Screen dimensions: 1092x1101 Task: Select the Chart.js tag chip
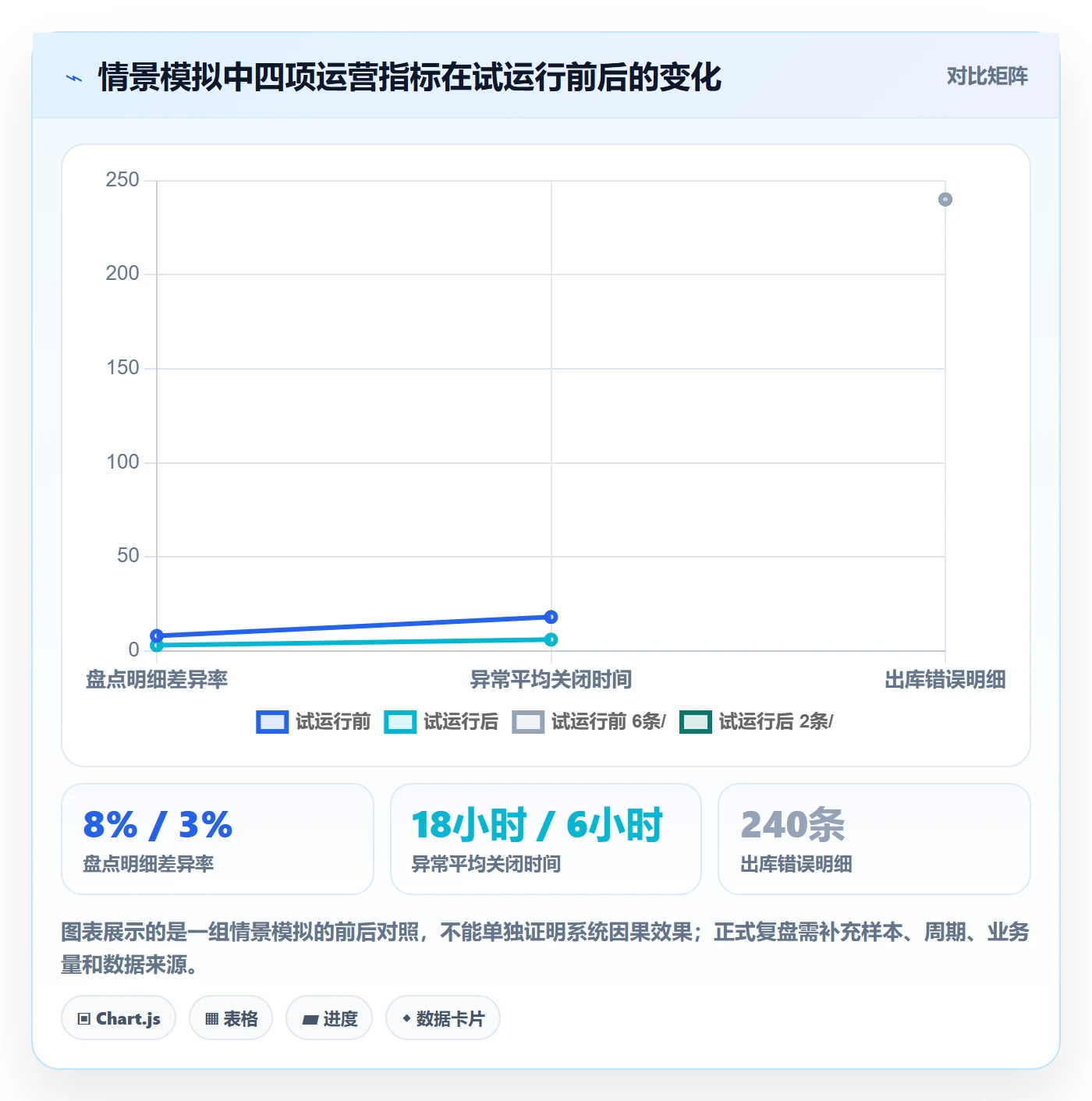[119, 1018]
